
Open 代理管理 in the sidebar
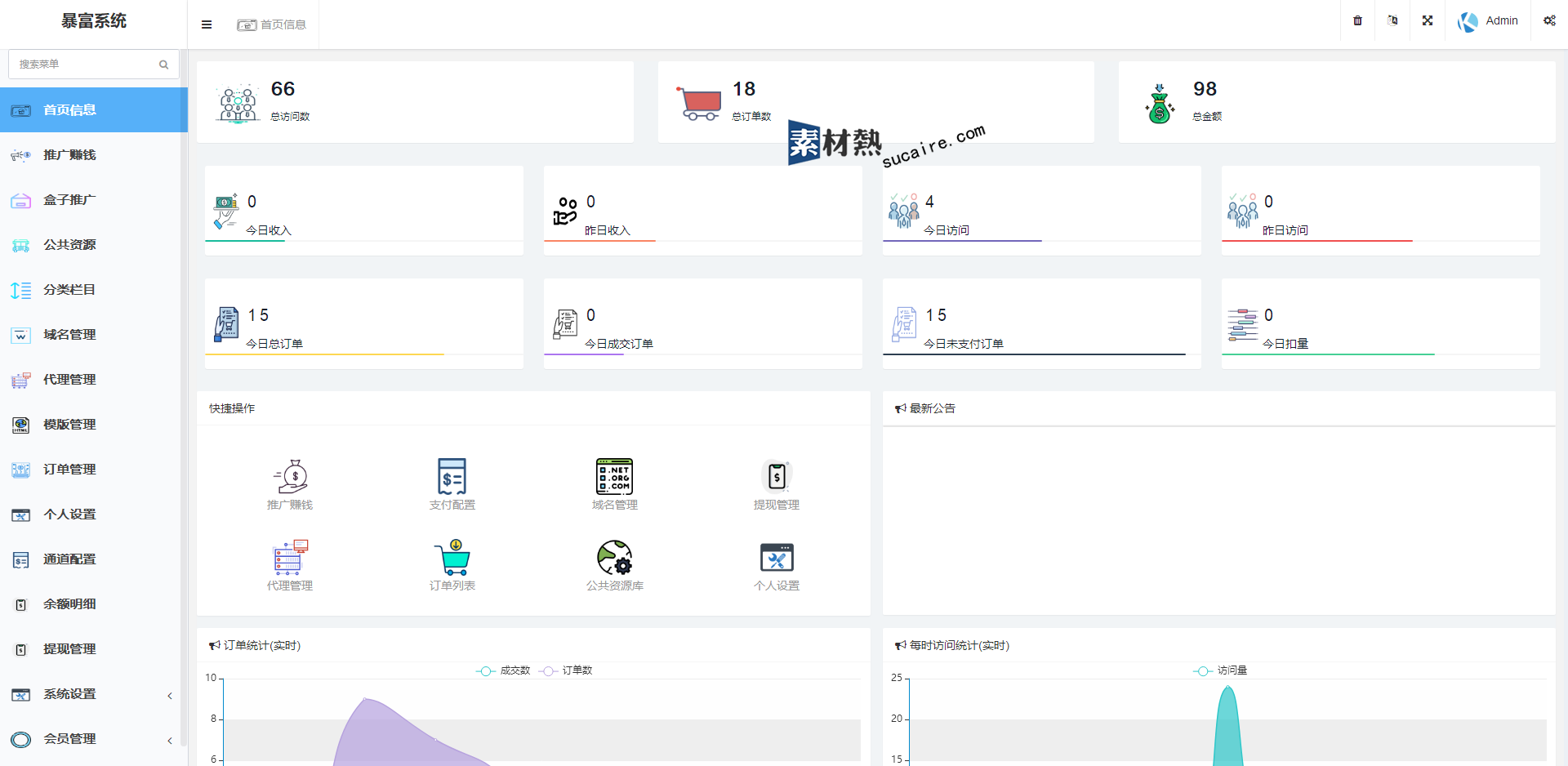(94, 379)
